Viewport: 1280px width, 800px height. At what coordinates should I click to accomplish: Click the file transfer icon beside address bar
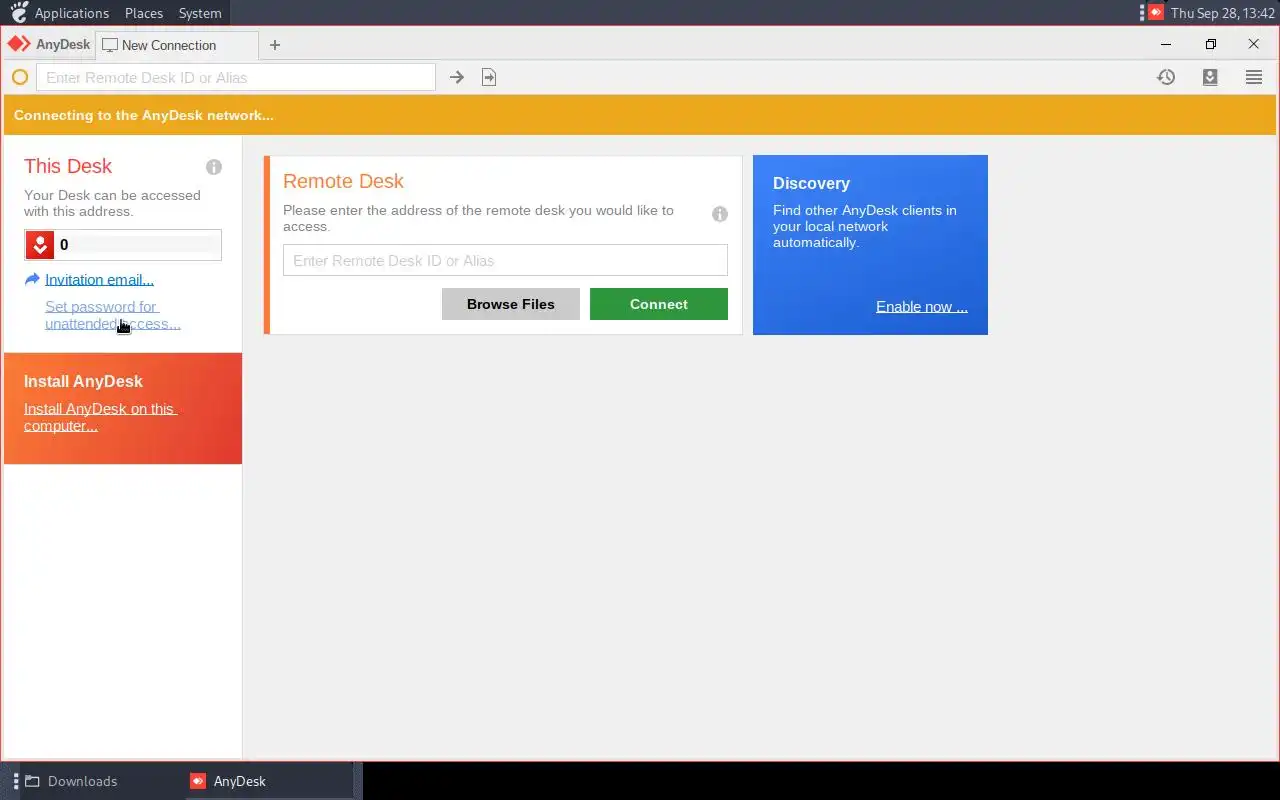(489, 77)
